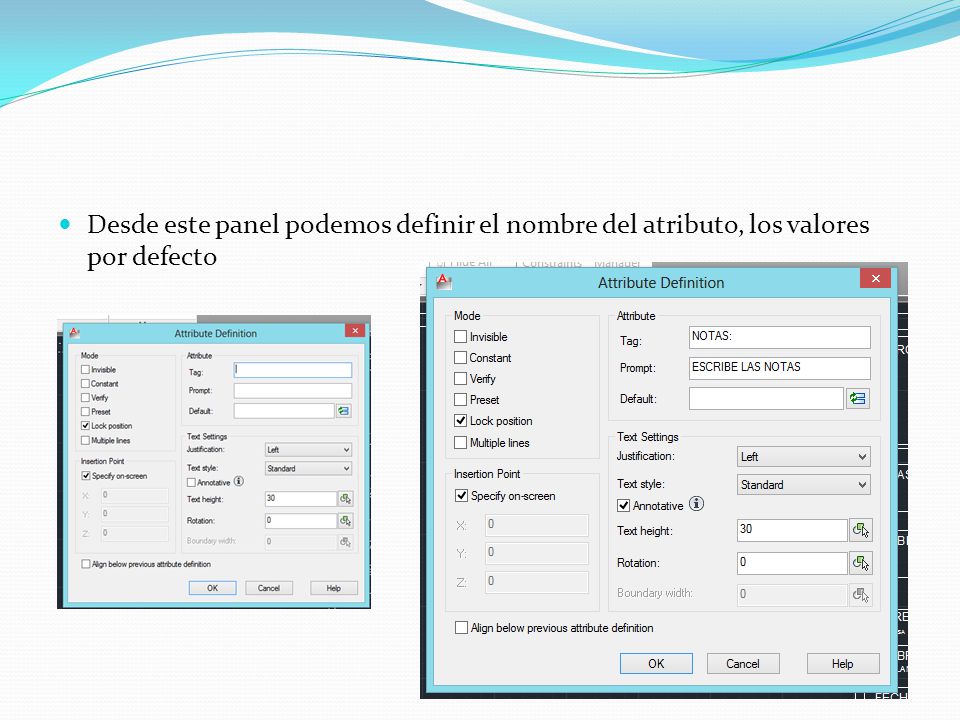Click the Annotative info icon in small dialog
This screenshot has width=960, height=720.
239,481
